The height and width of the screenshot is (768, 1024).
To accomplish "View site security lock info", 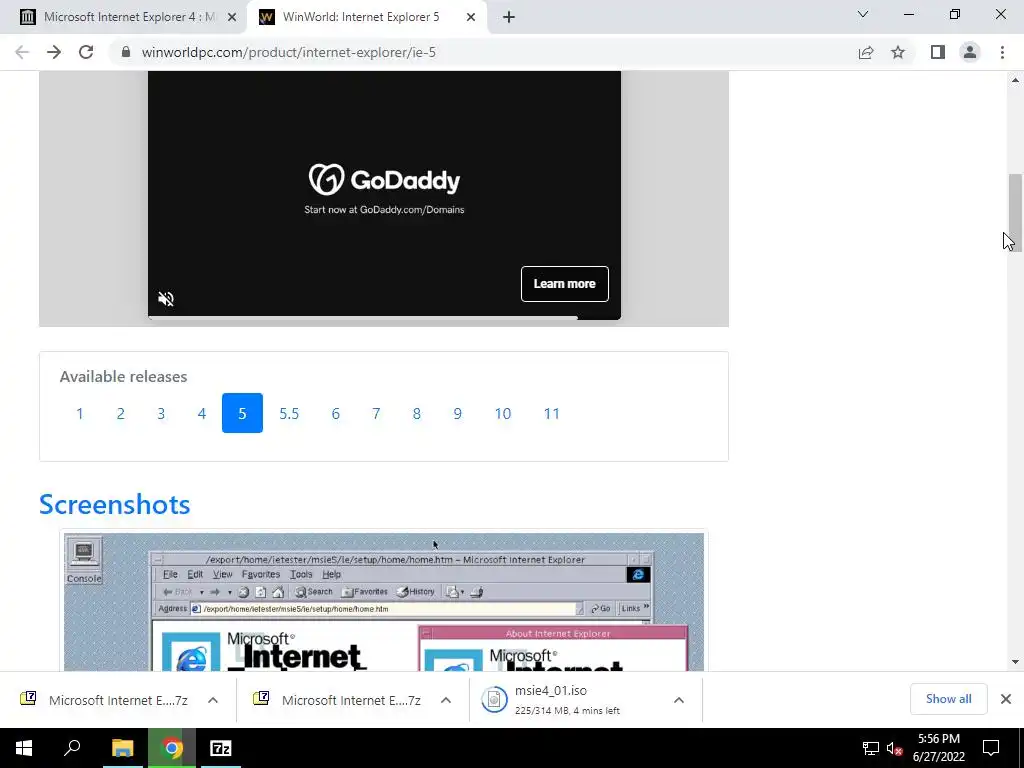I will pos(126,52).
